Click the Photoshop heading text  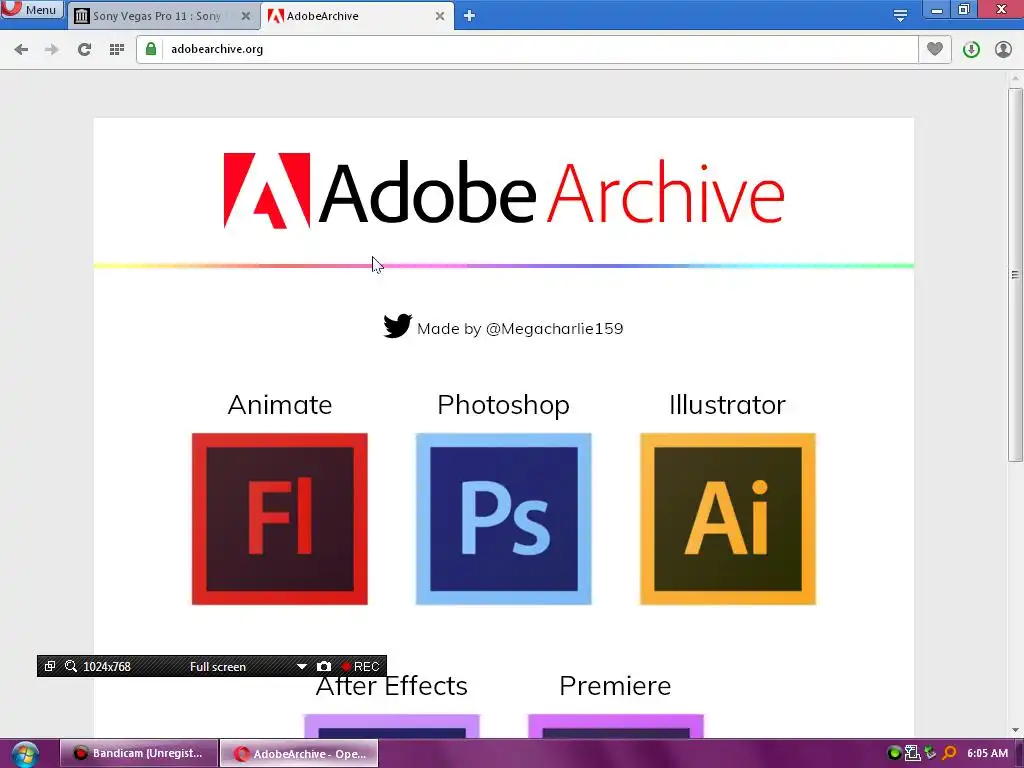504,405
